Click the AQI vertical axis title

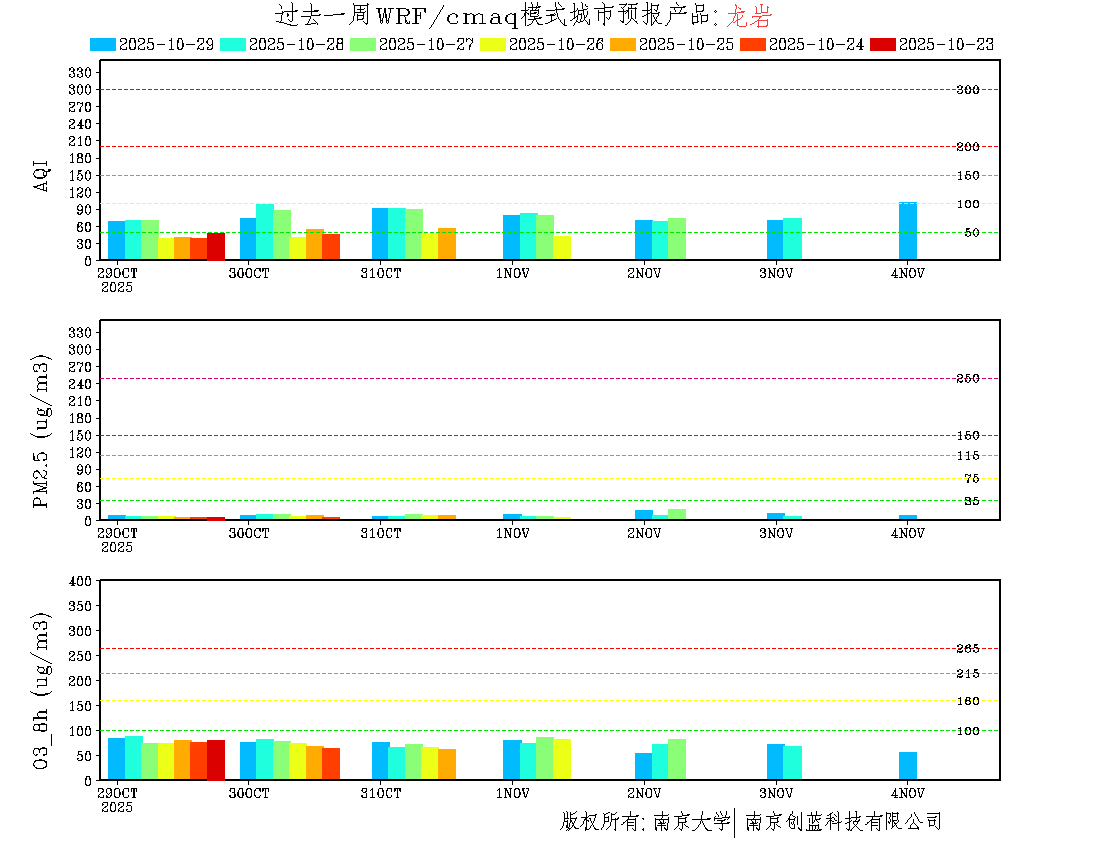[42, 174]
